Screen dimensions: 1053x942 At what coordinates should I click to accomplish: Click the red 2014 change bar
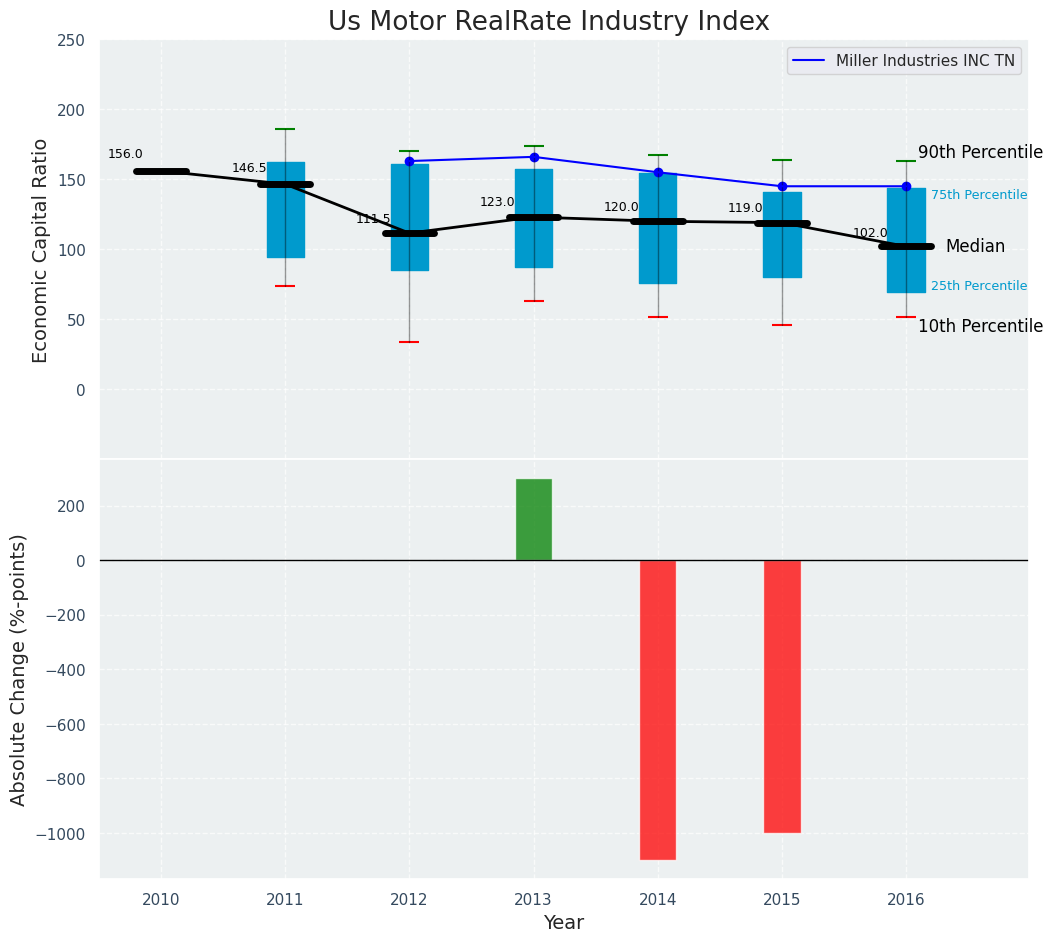click(658, 709)
